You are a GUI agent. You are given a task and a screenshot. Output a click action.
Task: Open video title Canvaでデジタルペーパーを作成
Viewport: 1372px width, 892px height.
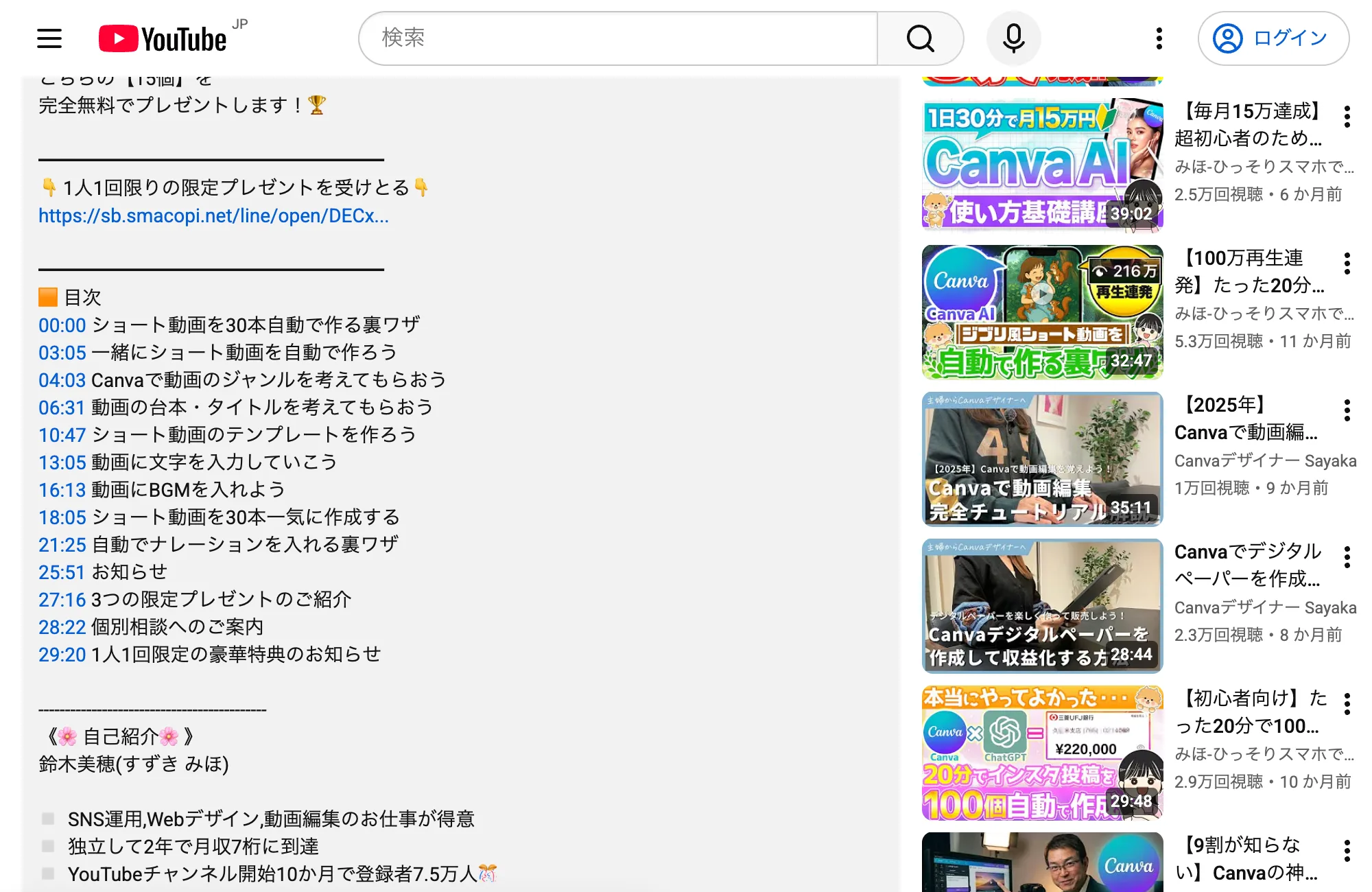click(1248, 565)
